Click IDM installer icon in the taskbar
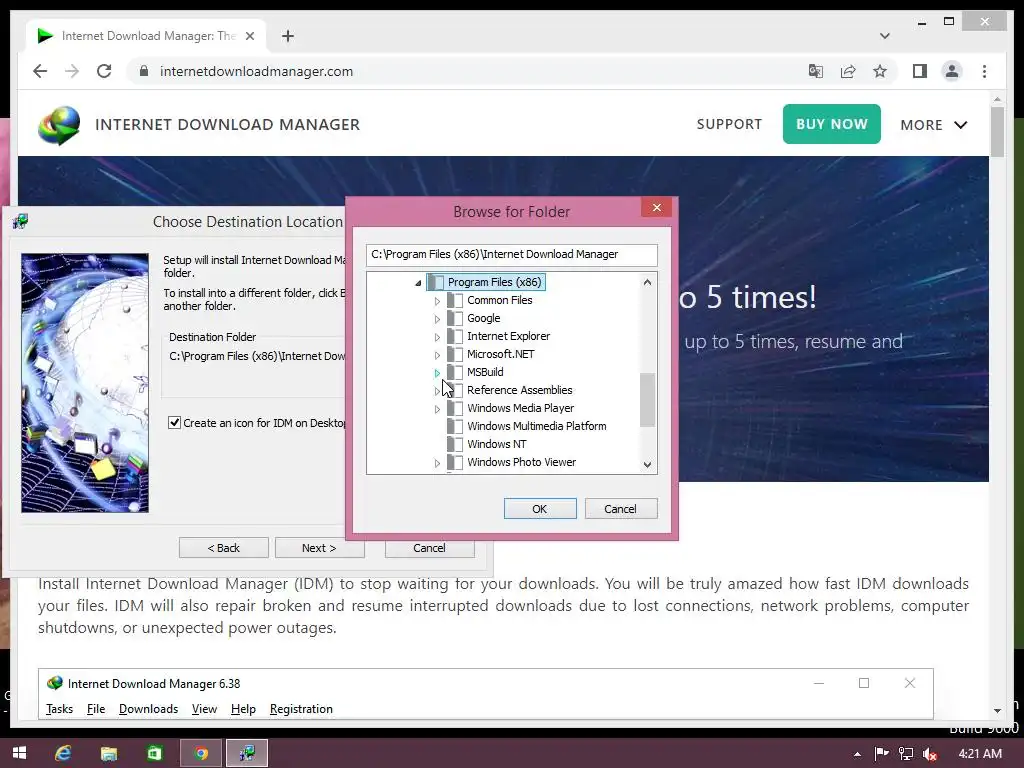The image size is (1024, 768). [247, 753]
